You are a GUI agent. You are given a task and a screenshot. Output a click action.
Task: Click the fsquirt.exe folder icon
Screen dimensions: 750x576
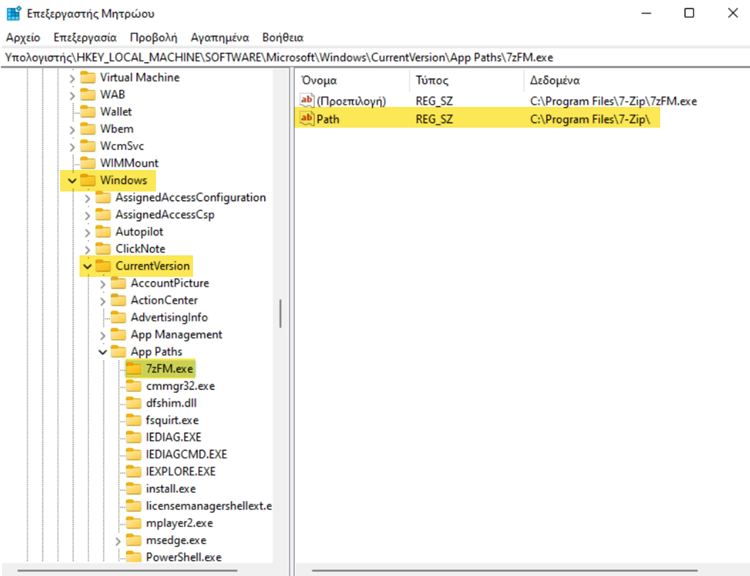(x=134, y=420)
